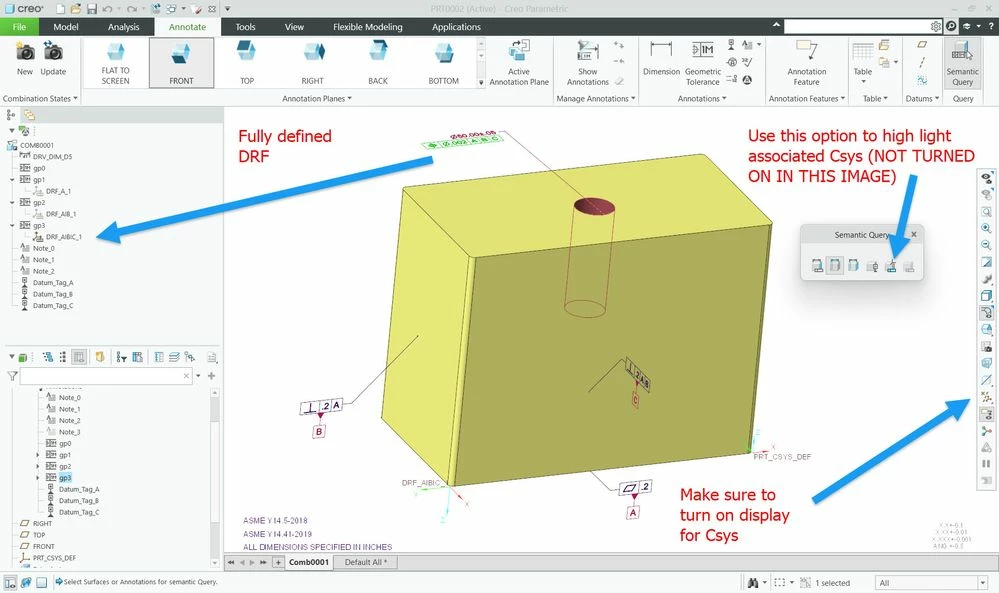The height and width of the screenshot is (593, 999).
Task: Collapse the gp3 node in detail tree
Action: point(12,225)
